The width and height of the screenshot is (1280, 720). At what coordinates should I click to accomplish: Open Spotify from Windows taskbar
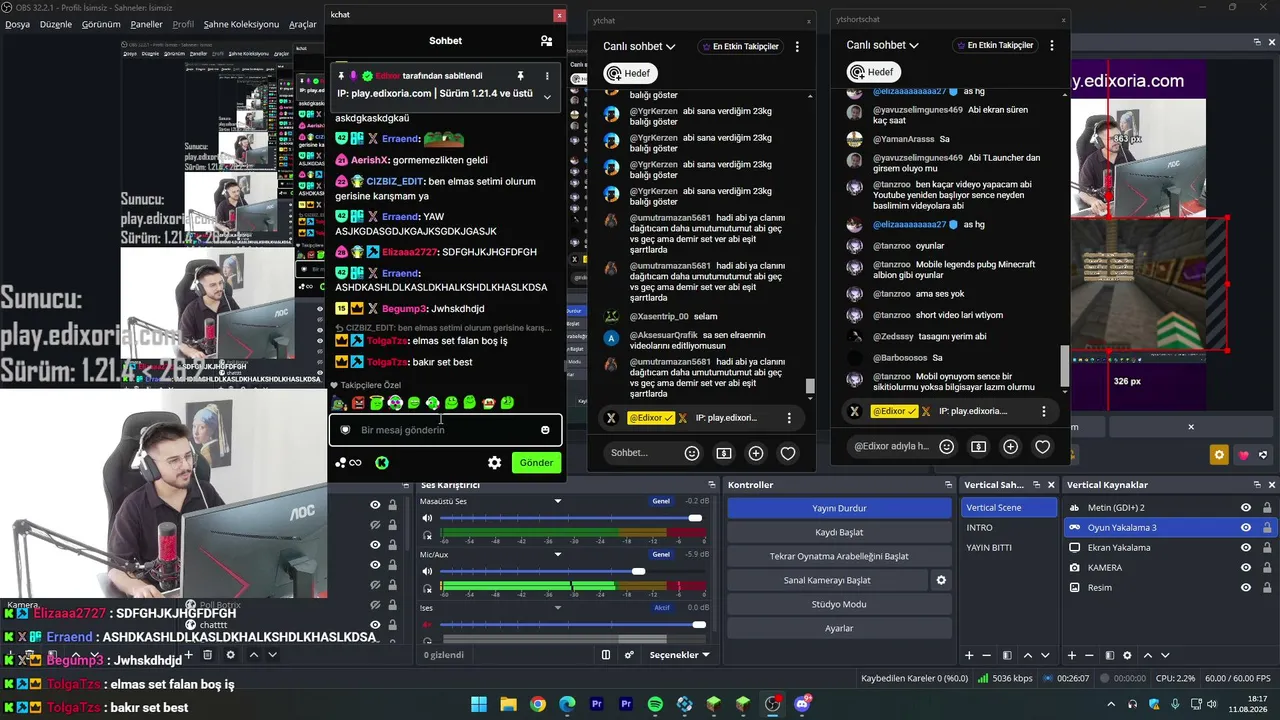point(655,704)
